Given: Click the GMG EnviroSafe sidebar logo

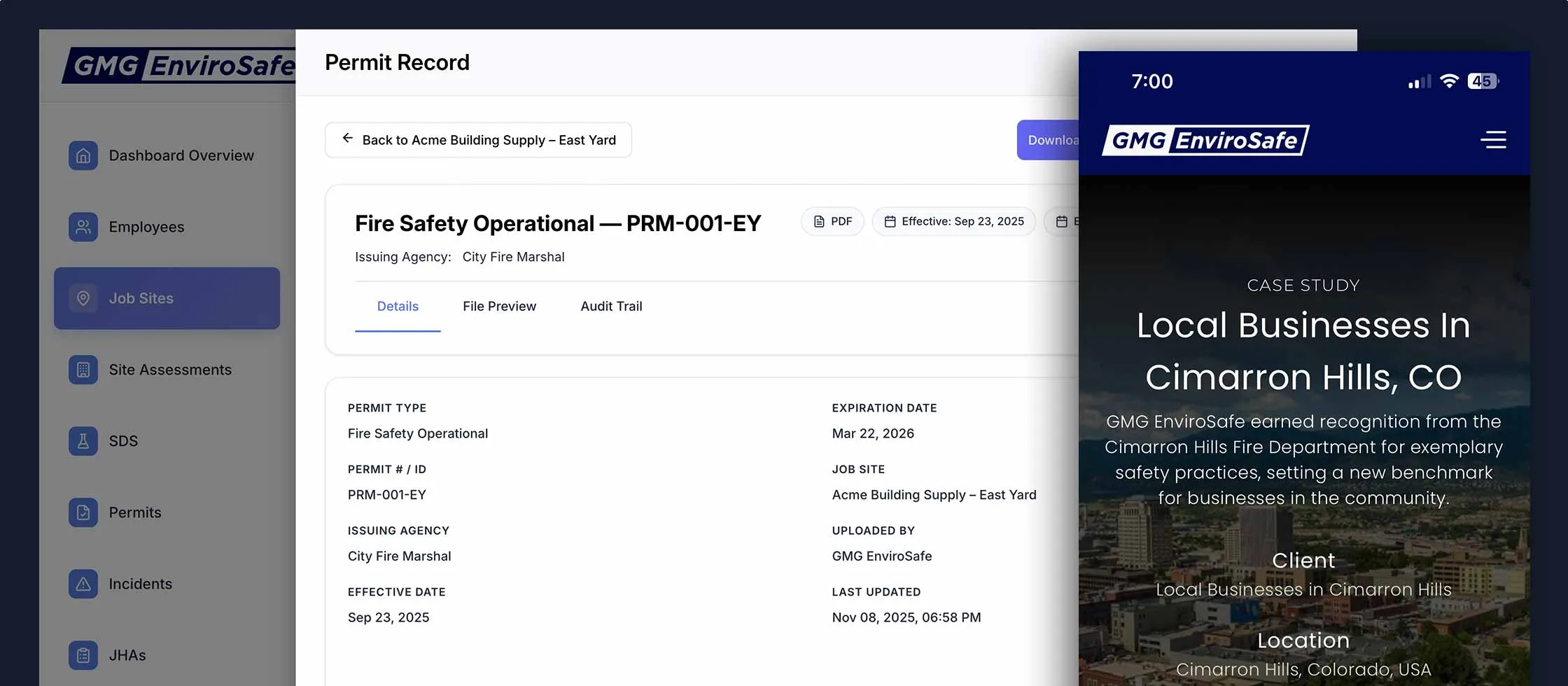Looking at the screenshot, I should click(179, 66).
